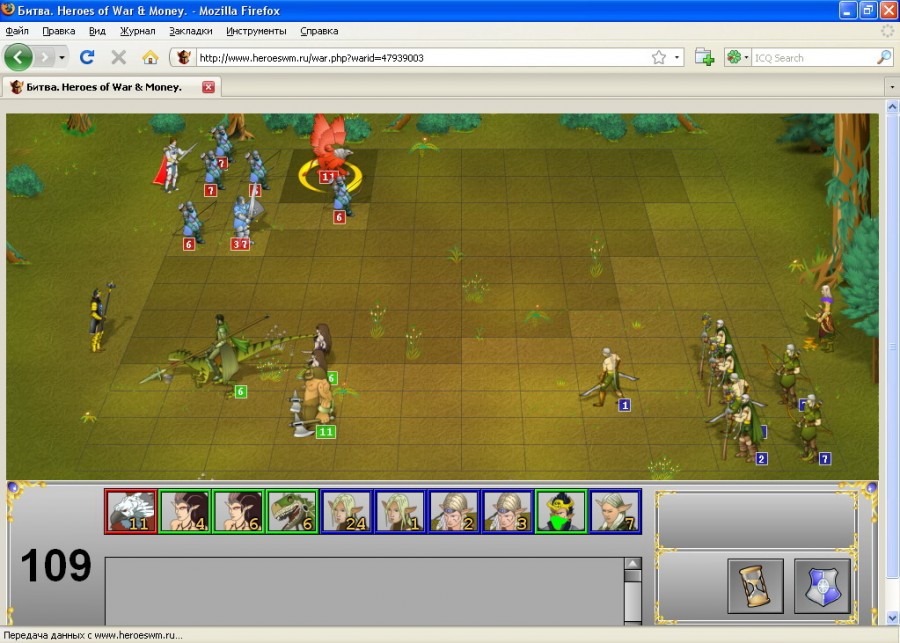Reload the page with the refresh icon
The image size is (900, 643).
tap(87, 57)
